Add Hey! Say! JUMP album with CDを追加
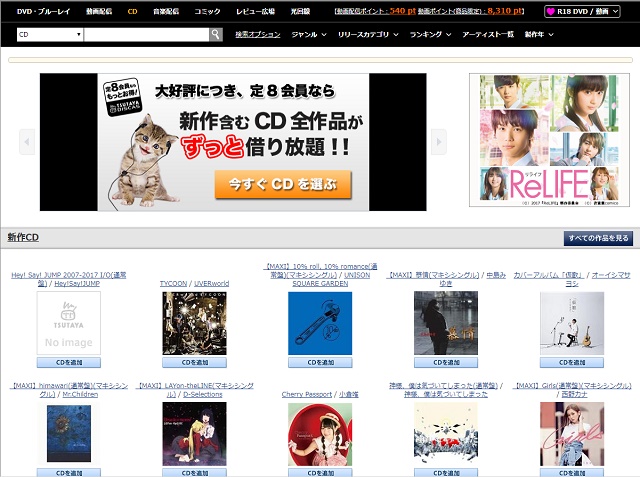 pos(69,362)
